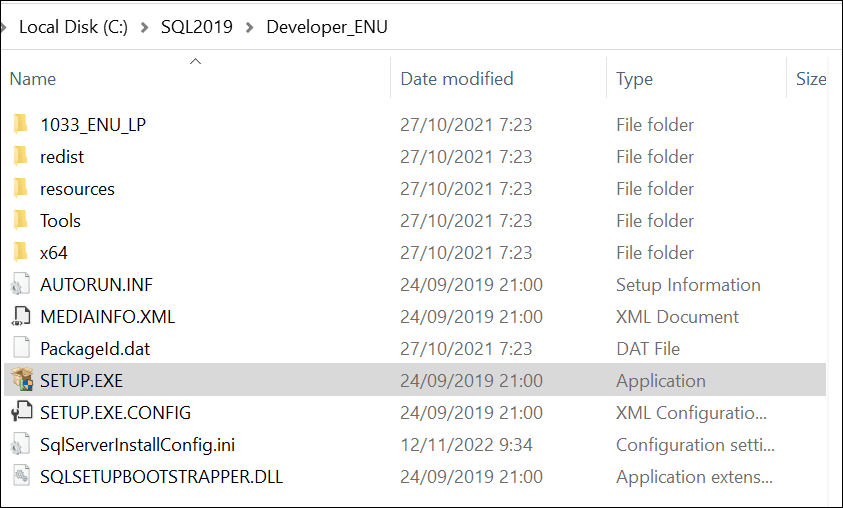Click the SETUP.EXE installer icon
This screenshot has height=508, width=843.
click(22, 380)
